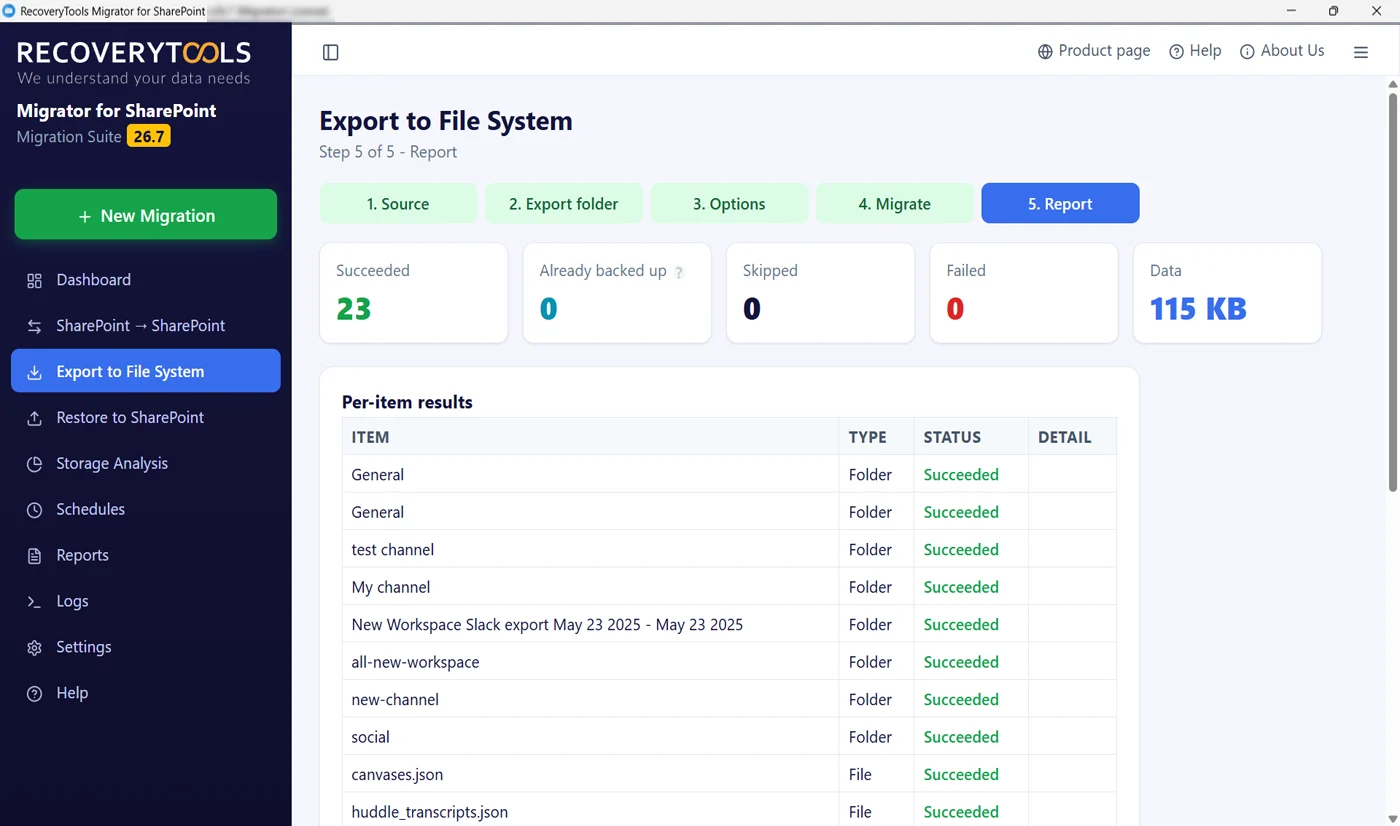This screenshot has width=1400, height=826.
Task: Click the info icon beside About Us
Action: tap(1247, 52)
